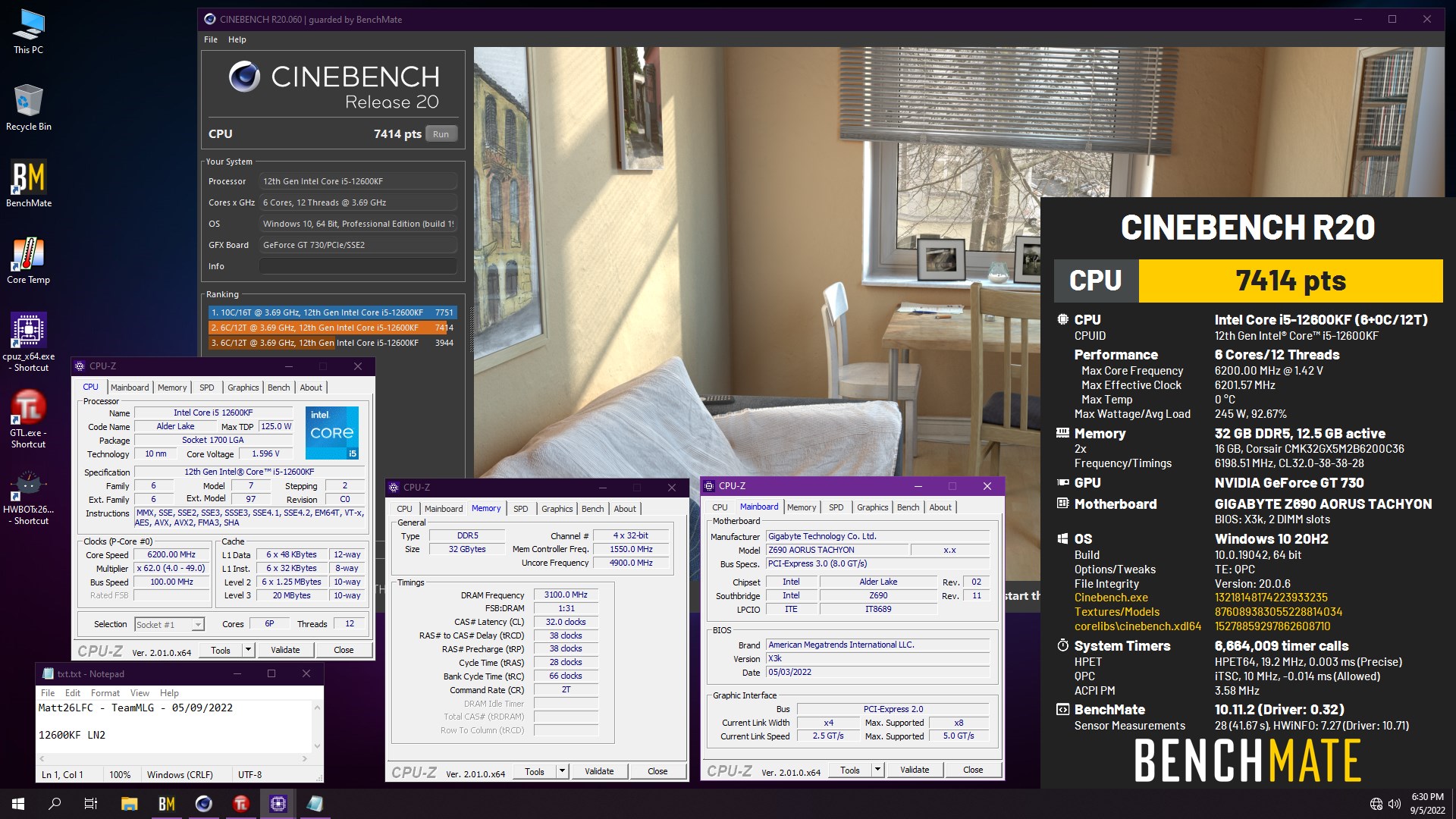Viewport: 1456px width, 819px height.
Task: Switch to BenchMate taskbar icon
Action: 167,804
